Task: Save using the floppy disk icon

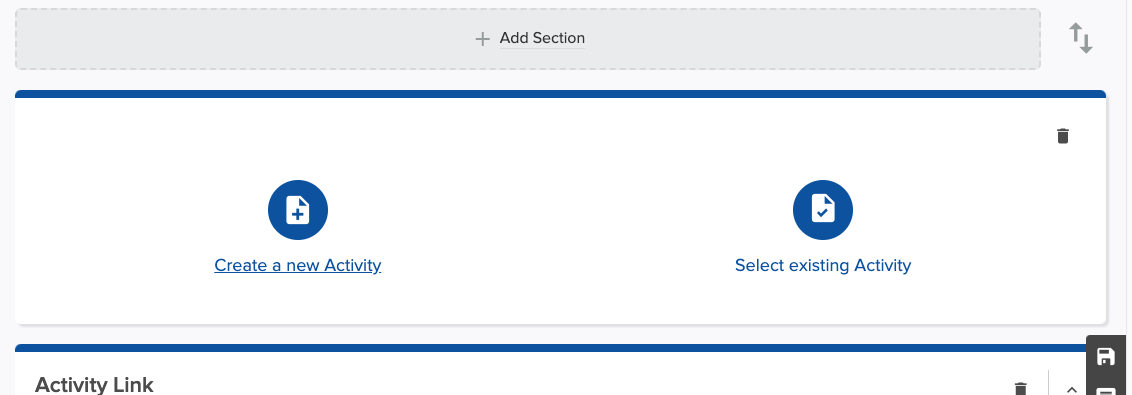Action: [1105, 357]
